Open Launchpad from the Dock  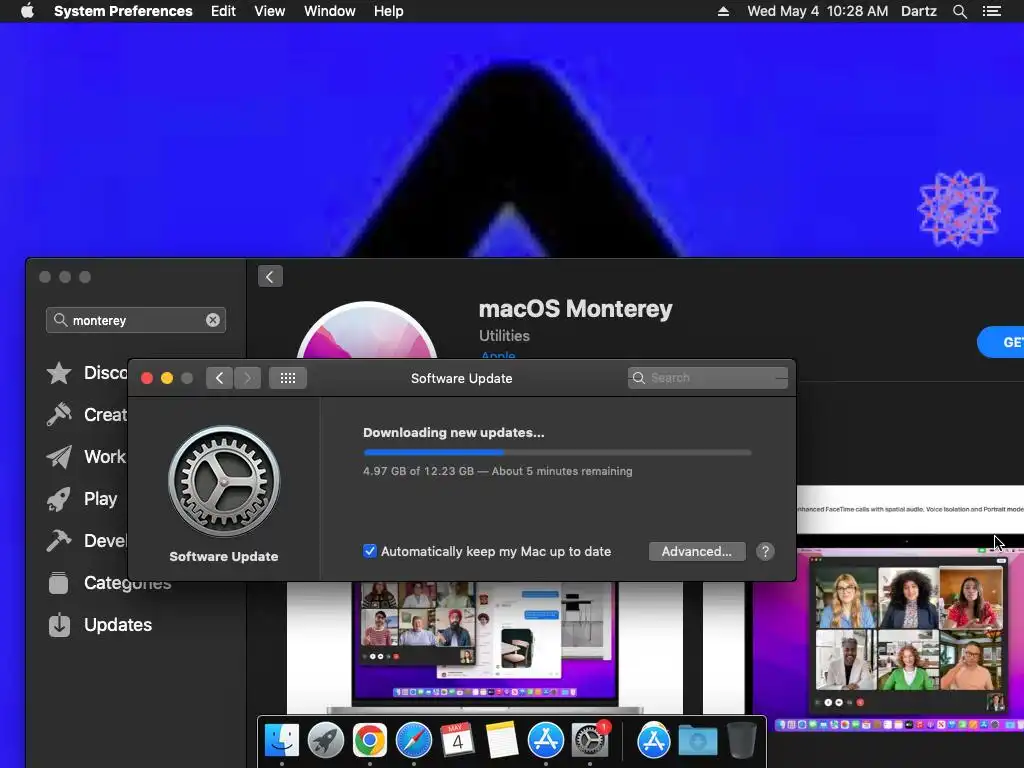[x=326, y=741]
